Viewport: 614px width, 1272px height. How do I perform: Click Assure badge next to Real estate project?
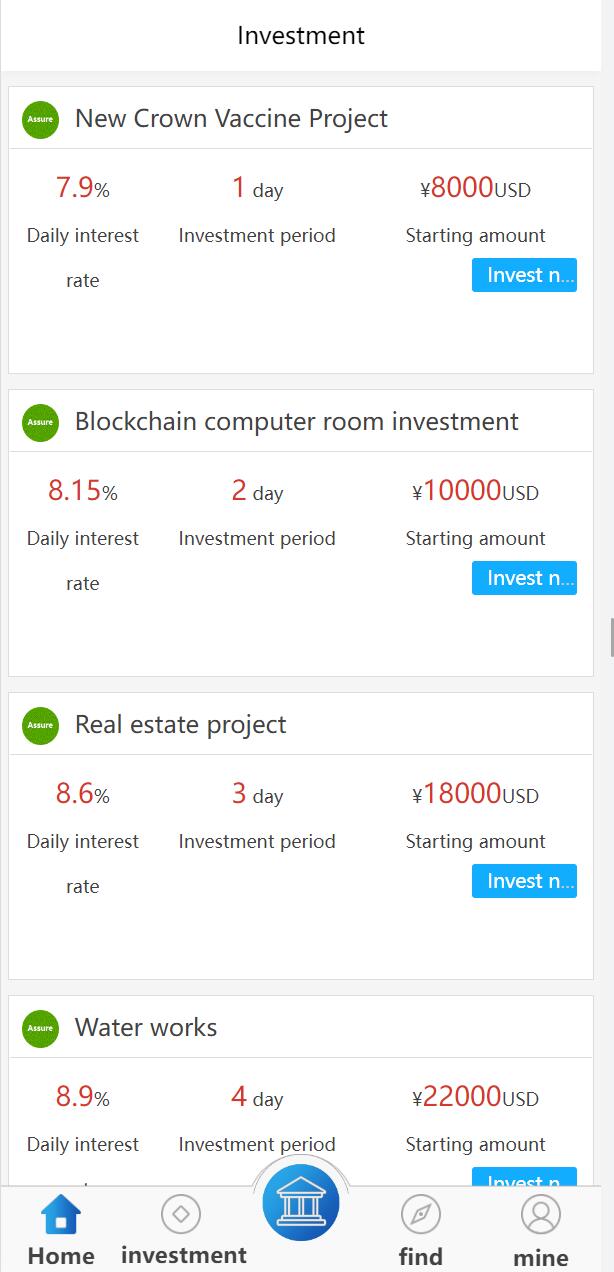point(41,725)
